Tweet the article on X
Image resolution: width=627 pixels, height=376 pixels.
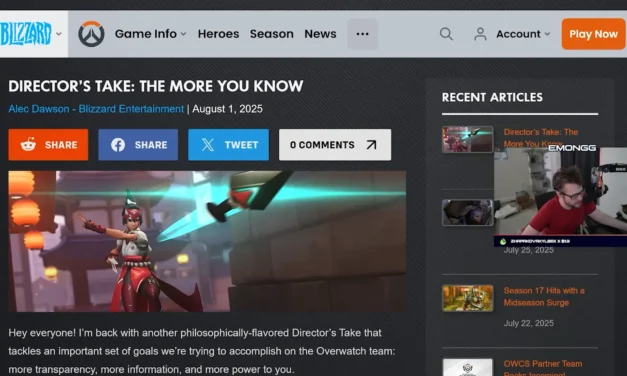[x=228, y=145]
